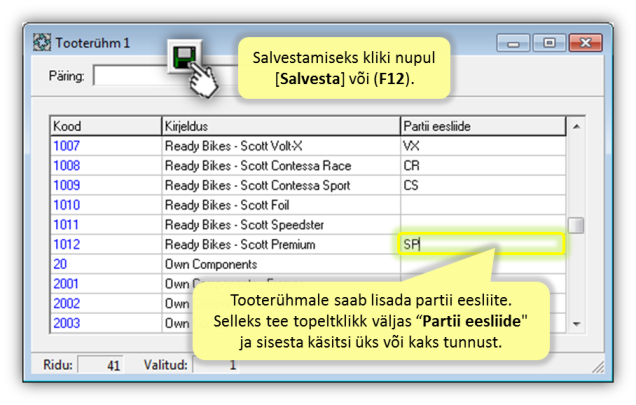
Task: Open product group code 2002
Action: point(67,304)
